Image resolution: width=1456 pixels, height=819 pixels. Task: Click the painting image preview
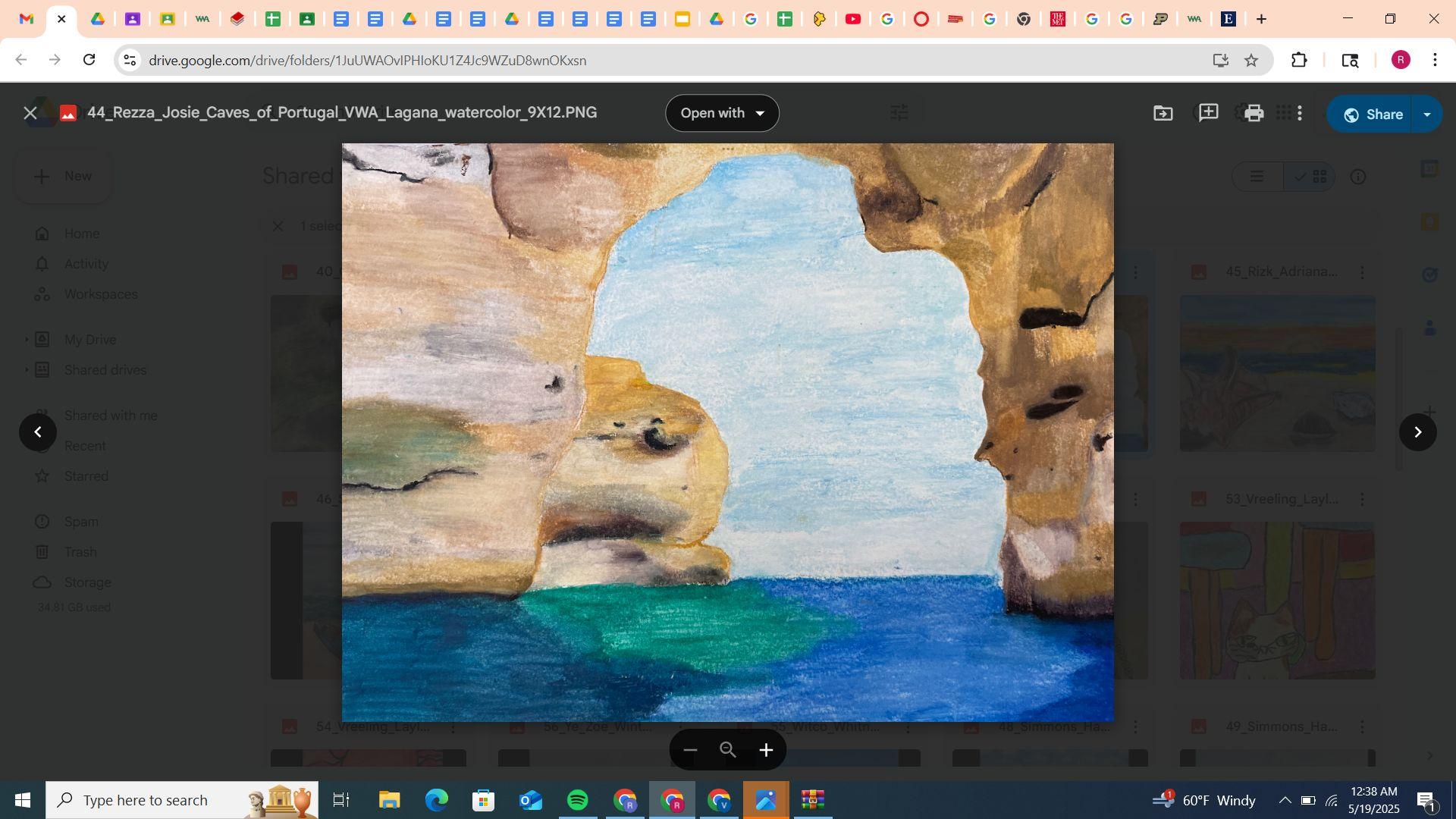728,432
